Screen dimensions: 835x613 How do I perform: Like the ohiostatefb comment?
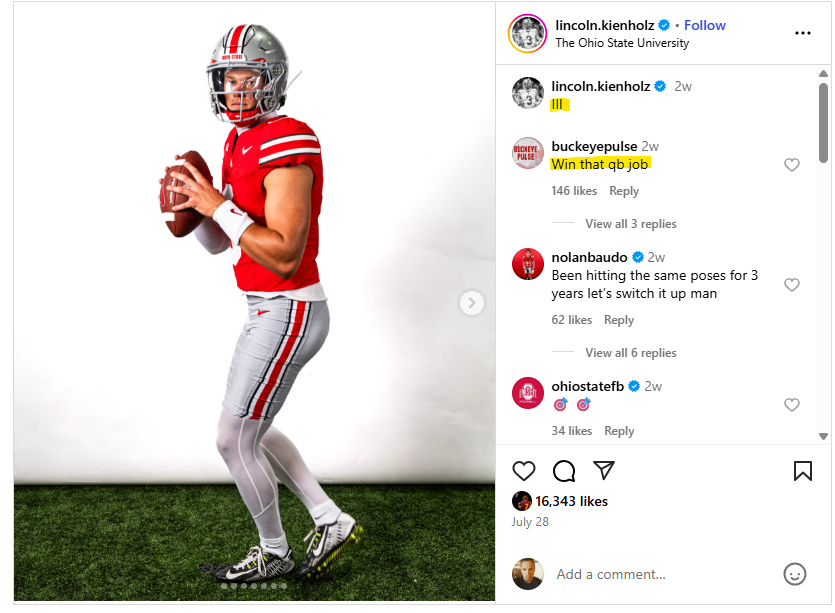point(792,405)
